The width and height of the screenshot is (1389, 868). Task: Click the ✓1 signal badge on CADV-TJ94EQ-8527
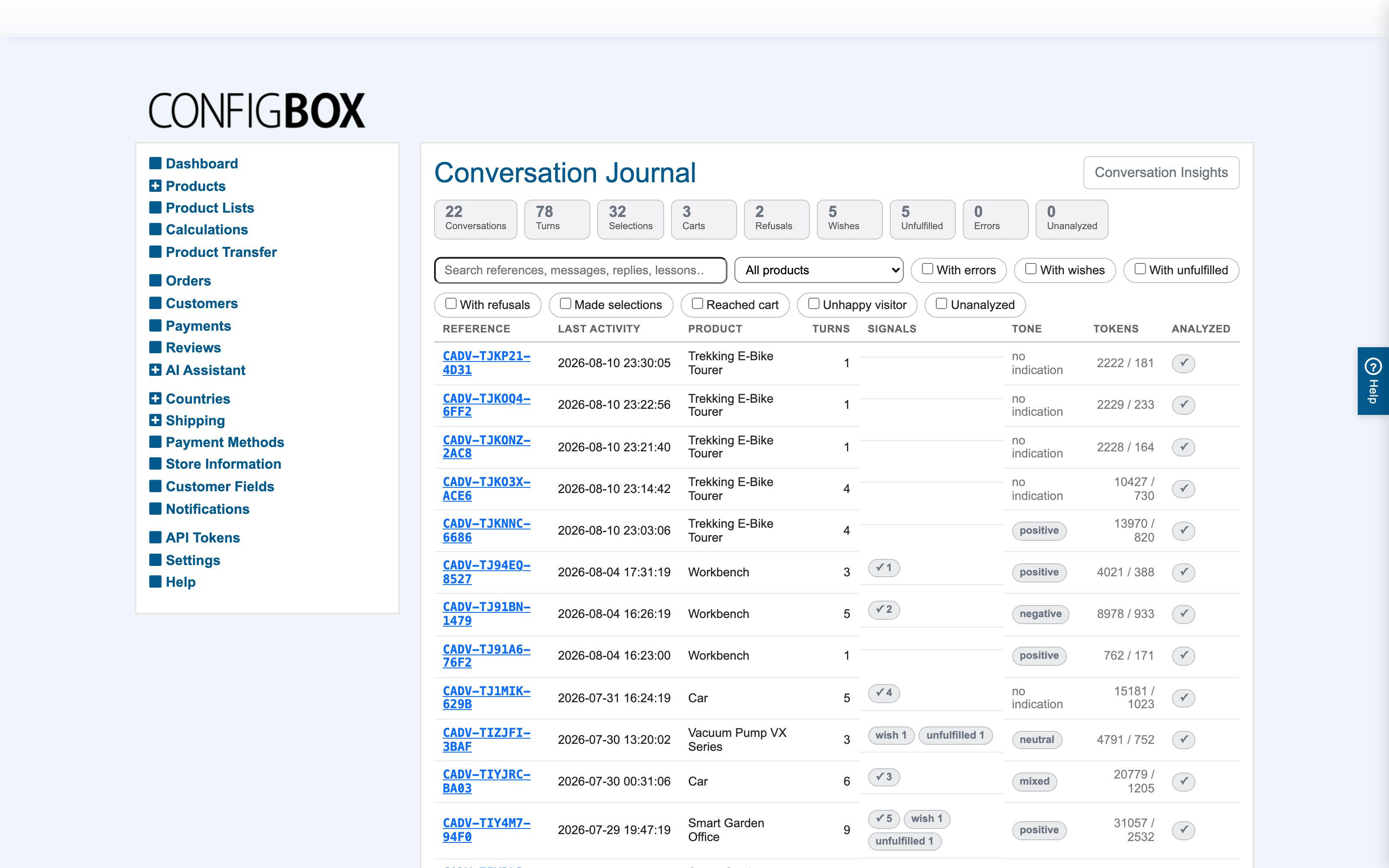click(884, 568)
